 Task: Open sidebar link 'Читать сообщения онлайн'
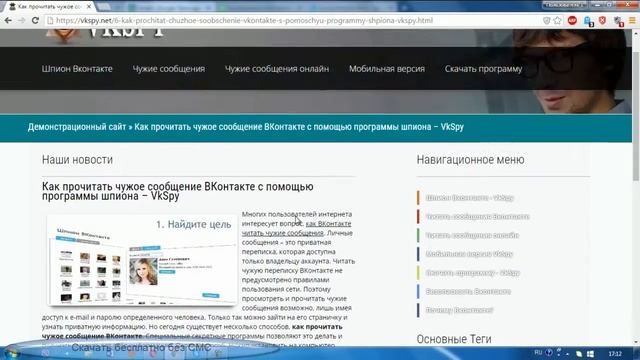472,236
